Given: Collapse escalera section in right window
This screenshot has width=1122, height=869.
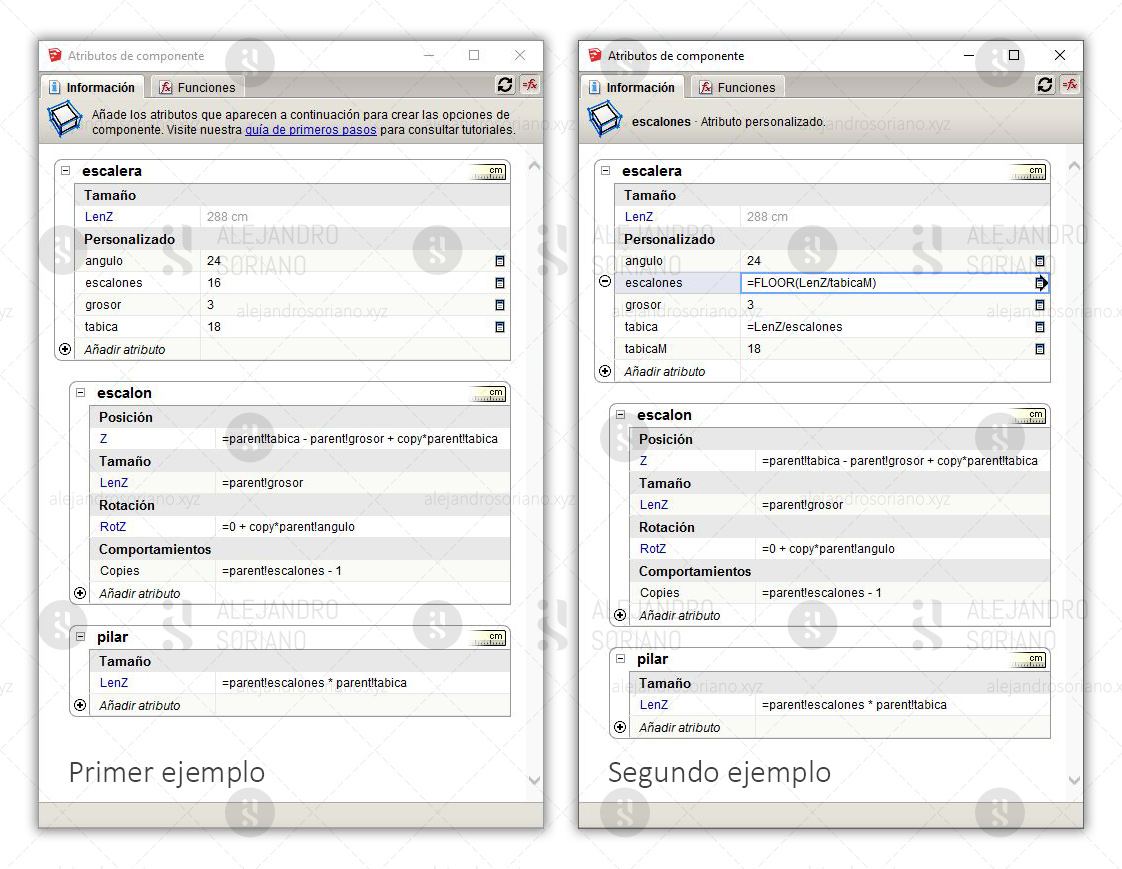Looking at the screenshot, I should tap(606, 171).
